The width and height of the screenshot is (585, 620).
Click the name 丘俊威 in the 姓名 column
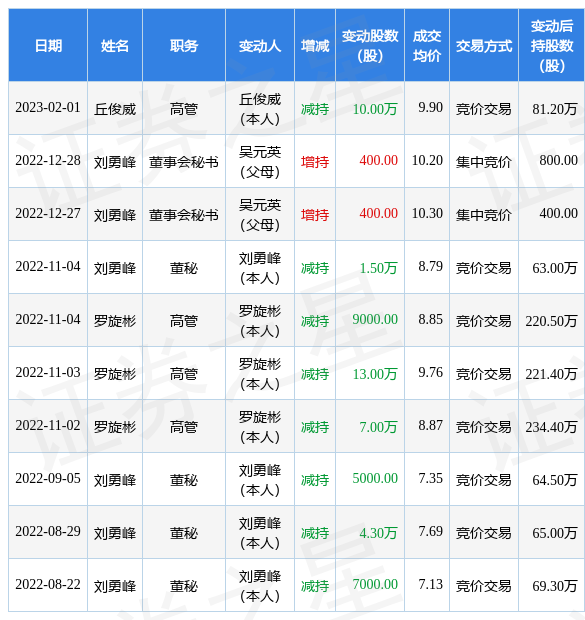(x=115, y=109)
